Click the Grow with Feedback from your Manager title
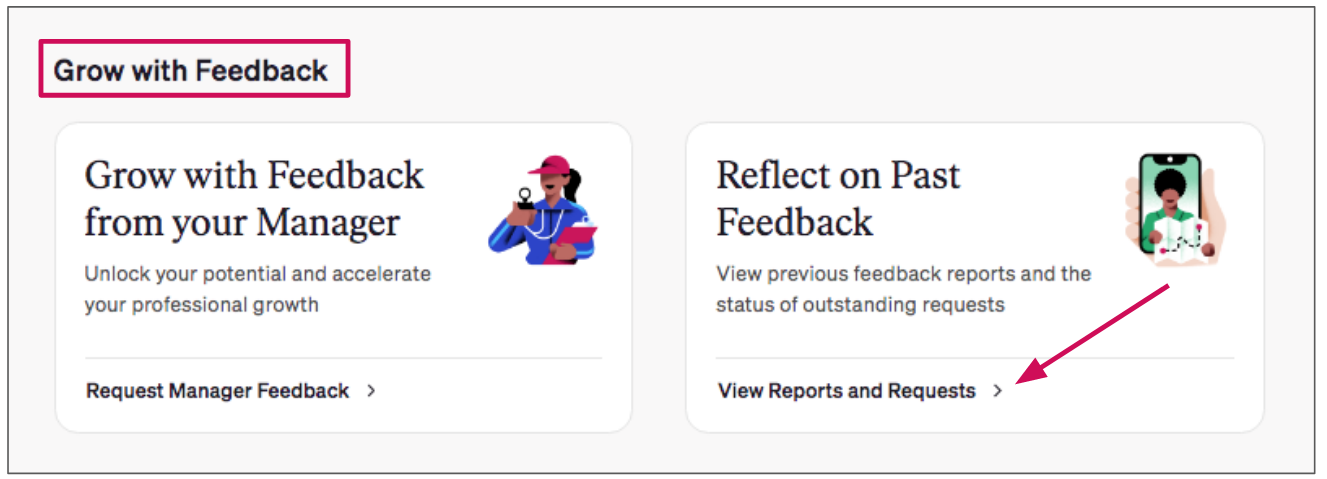1327x479 pixels. tap(254, 198)
